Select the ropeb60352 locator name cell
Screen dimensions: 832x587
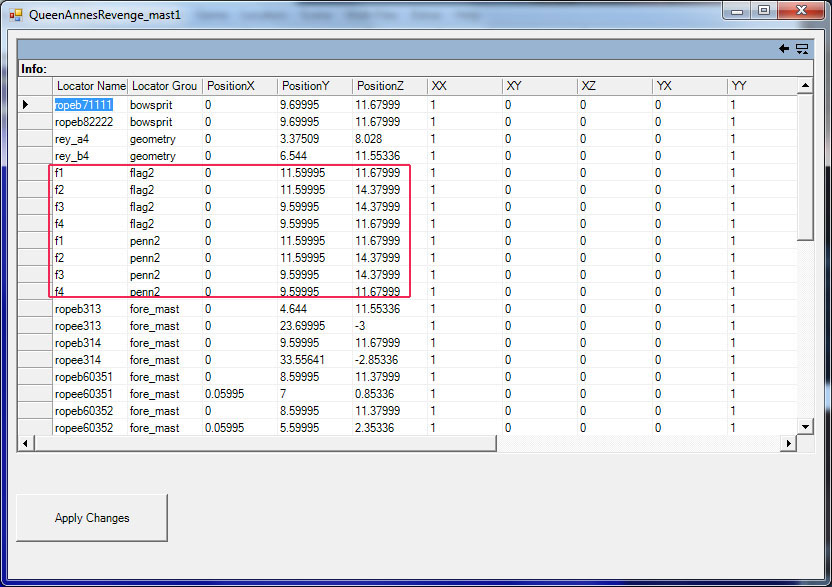(90, 410)
